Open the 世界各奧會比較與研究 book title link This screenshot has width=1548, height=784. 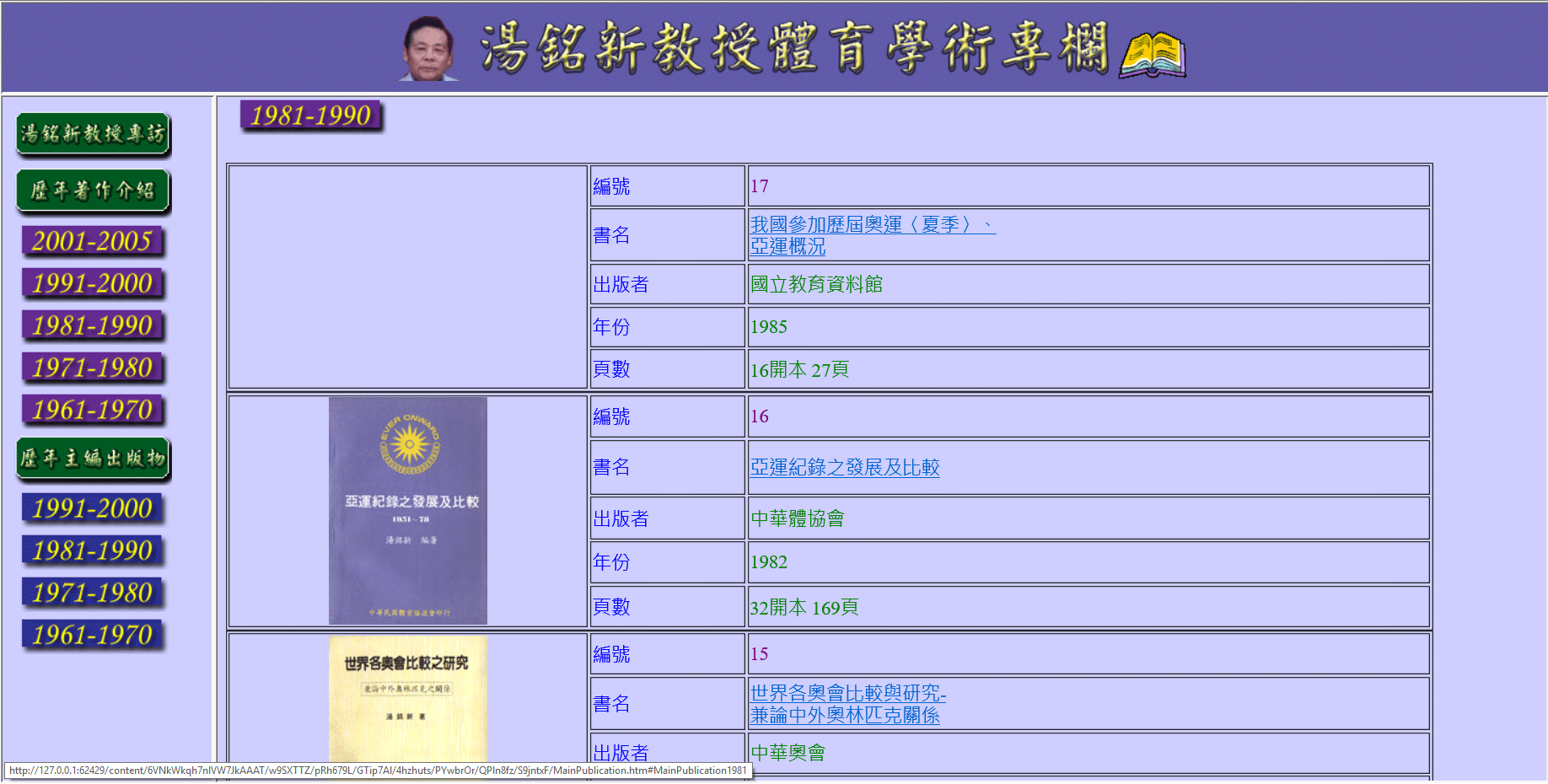pos(847,694)
